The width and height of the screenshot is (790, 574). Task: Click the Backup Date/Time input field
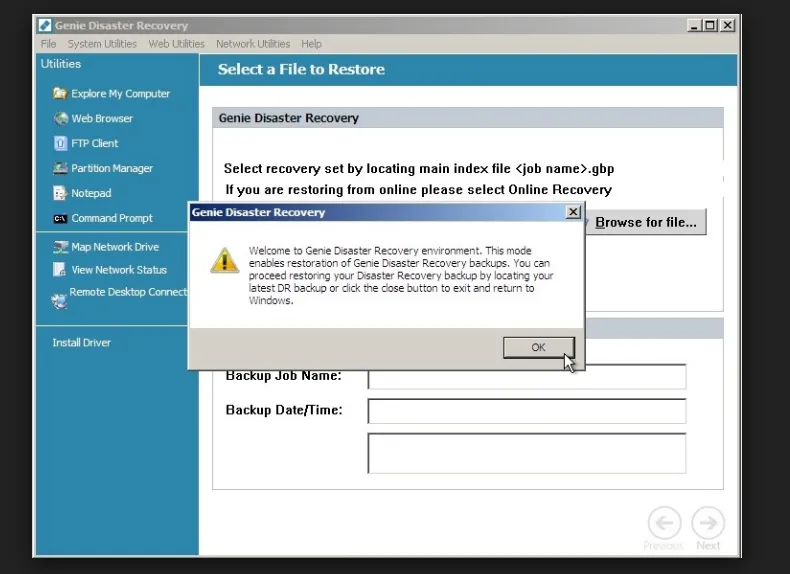tap(527, 411)
